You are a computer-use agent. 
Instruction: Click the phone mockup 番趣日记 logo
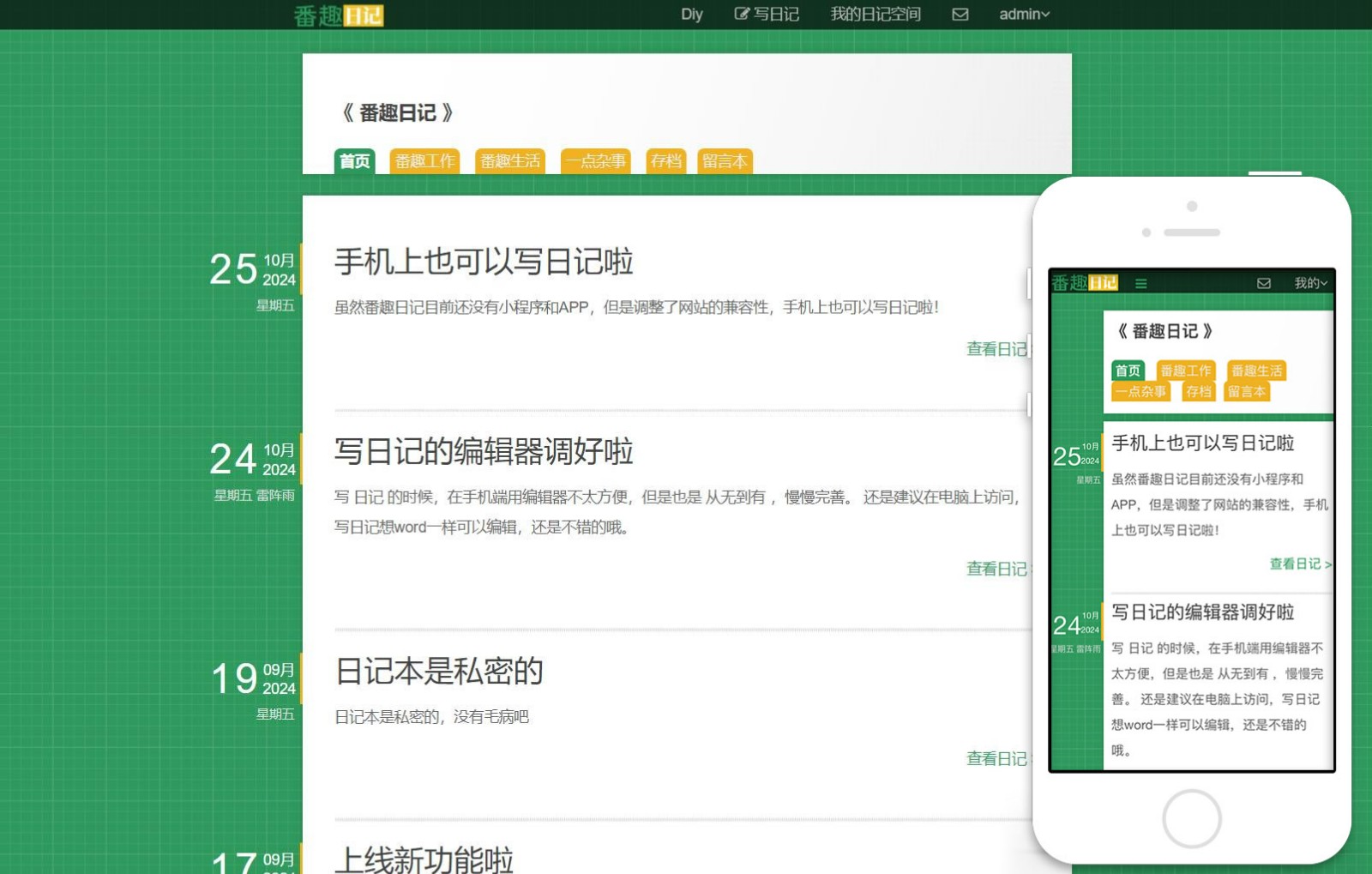1085,283
